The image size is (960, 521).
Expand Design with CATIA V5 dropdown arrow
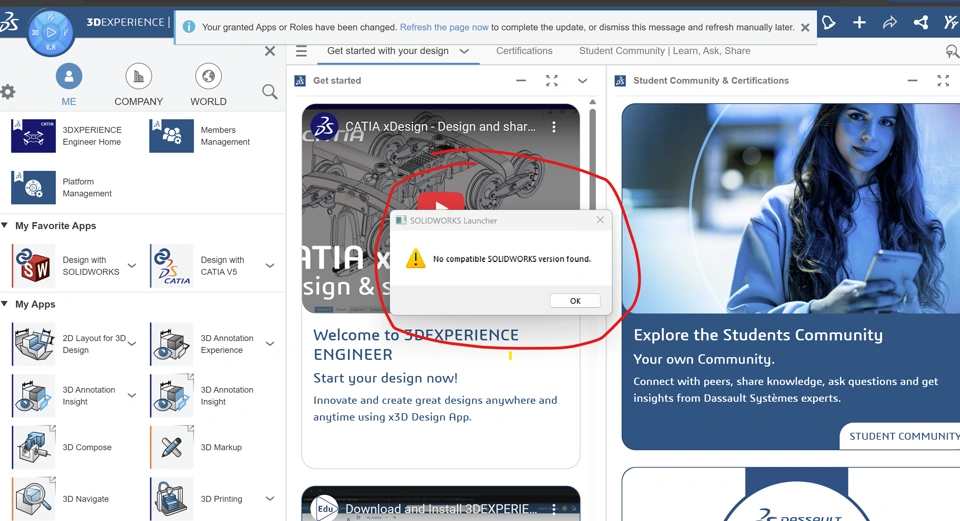[x=270, y=266]
